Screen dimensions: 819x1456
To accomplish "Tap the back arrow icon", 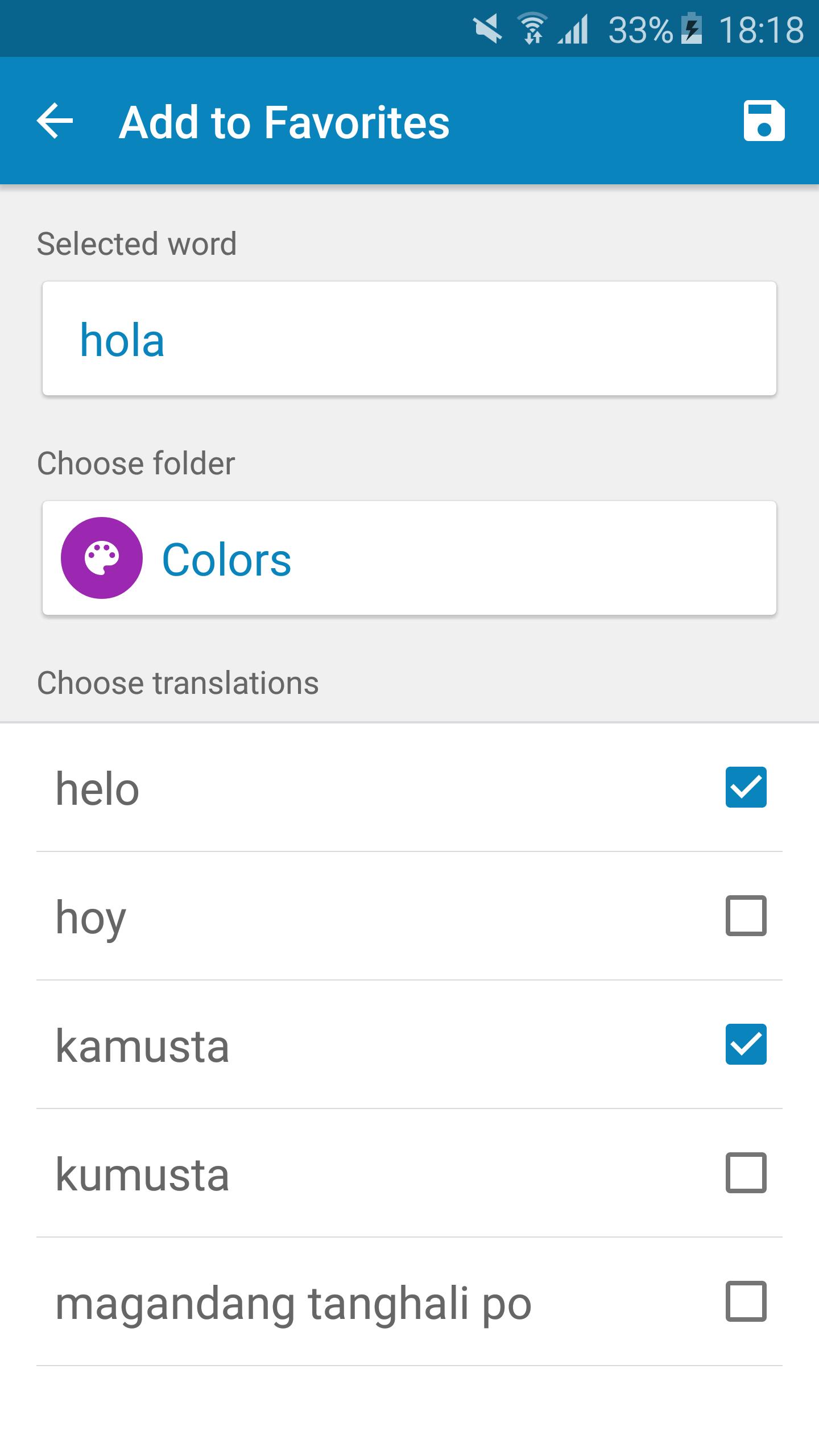I will 55,121.
